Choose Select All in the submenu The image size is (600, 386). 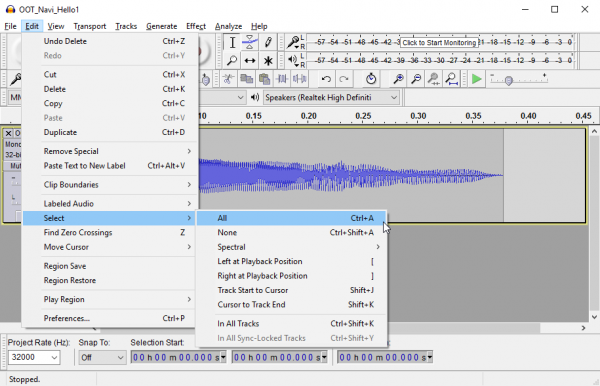pos(292,218)
